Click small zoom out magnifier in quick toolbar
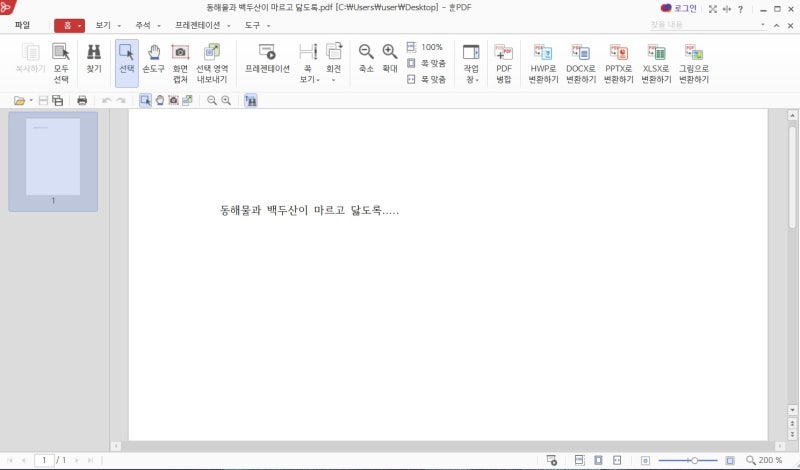 click(x=212, y=101)
